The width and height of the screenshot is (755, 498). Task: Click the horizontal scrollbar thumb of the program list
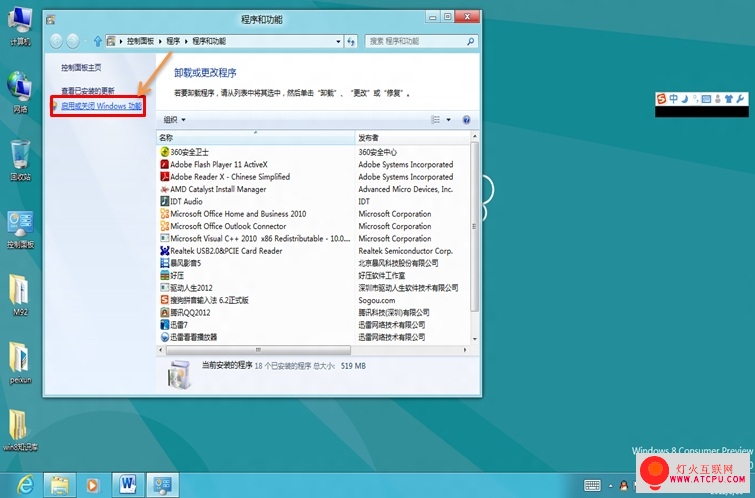click(259, 350)
